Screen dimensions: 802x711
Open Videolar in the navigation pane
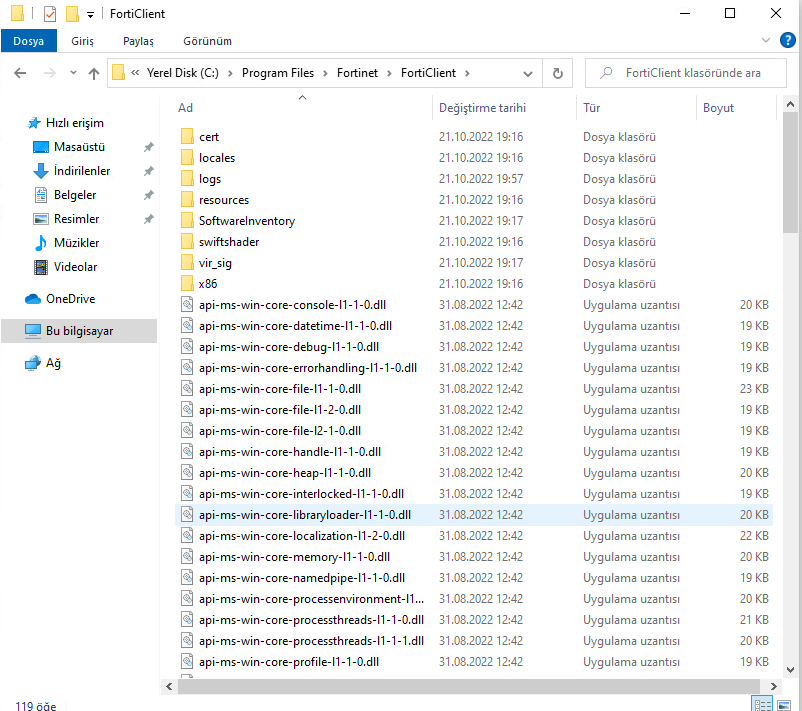[75, 267]
